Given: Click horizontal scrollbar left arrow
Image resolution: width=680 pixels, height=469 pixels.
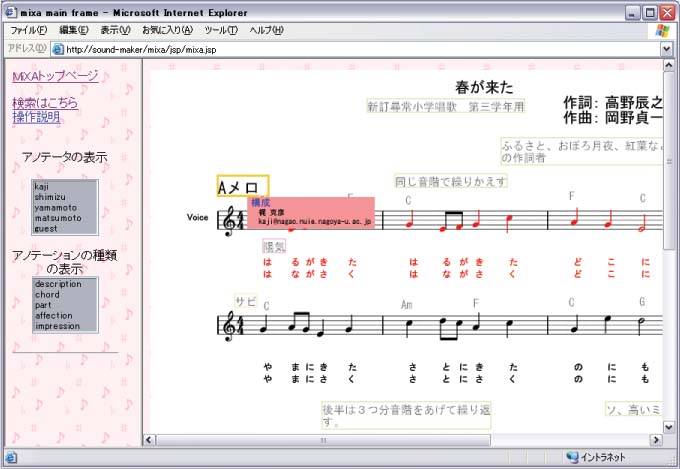Looking at the screenshot, I should (149, 440).
